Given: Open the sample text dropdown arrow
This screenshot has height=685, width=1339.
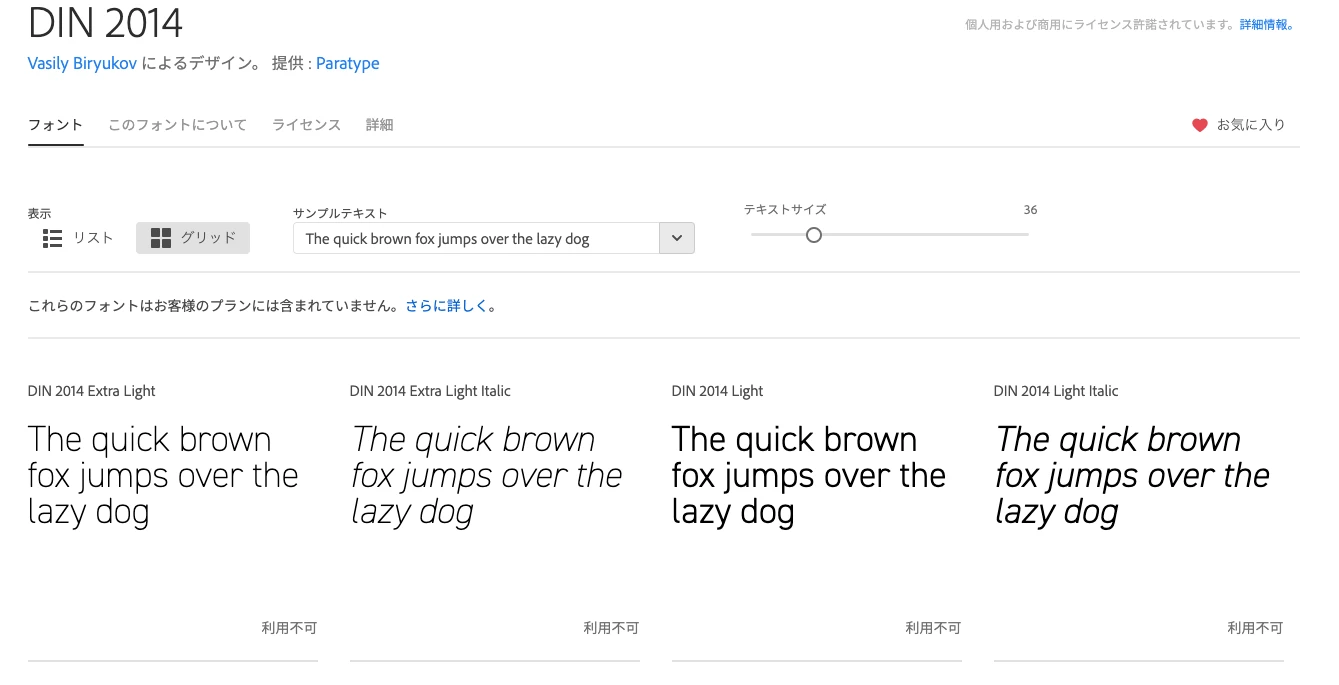Looking at the screenshot, I should [677, 238].
